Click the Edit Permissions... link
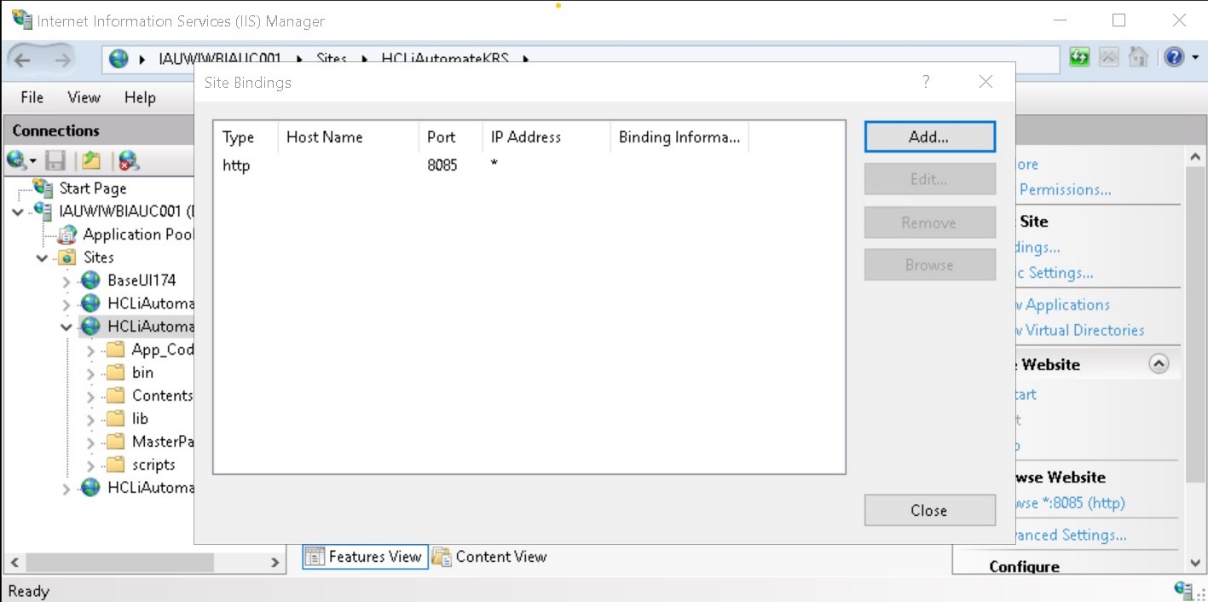 1064,189
